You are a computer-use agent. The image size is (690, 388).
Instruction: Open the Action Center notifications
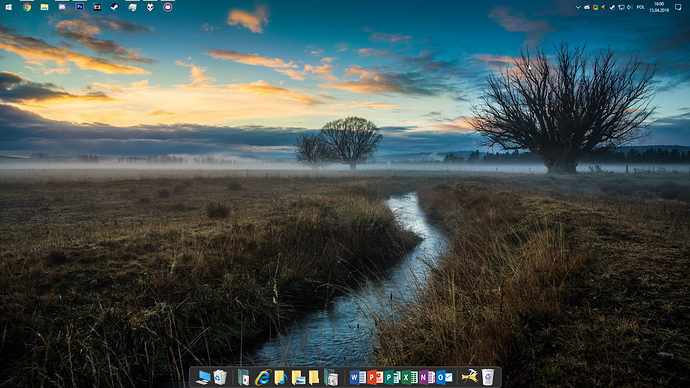(x=678, y=7)
